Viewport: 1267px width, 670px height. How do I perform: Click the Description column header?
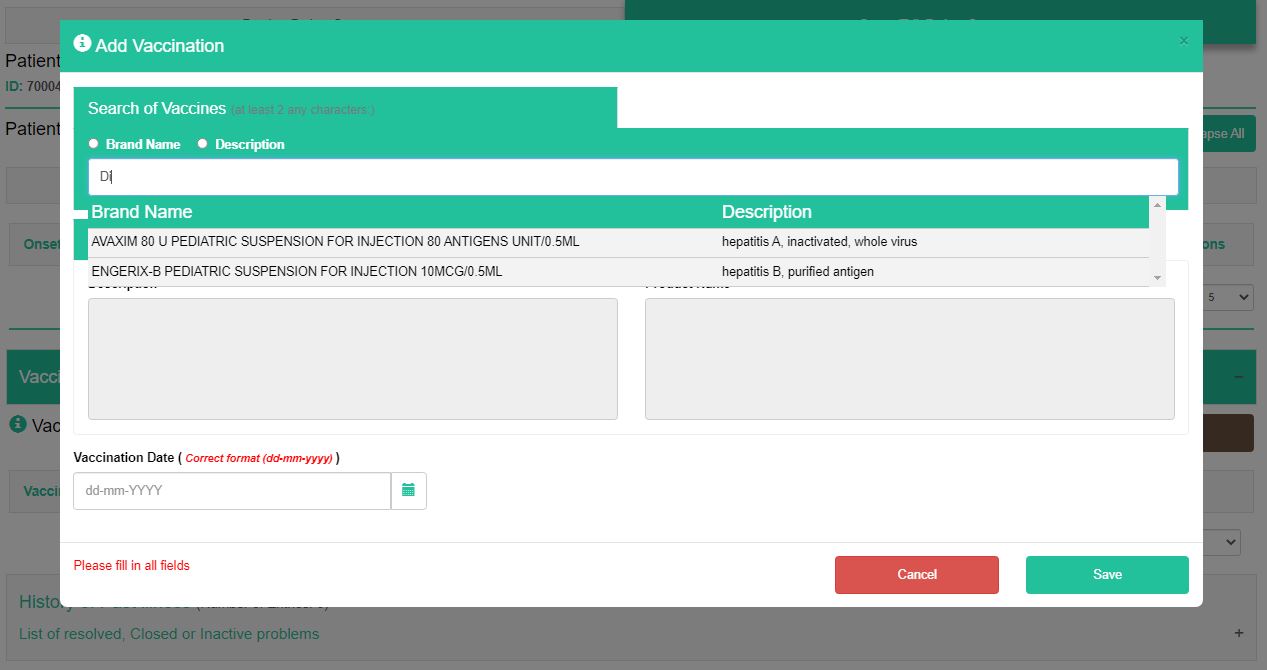(x=766, y=212)
